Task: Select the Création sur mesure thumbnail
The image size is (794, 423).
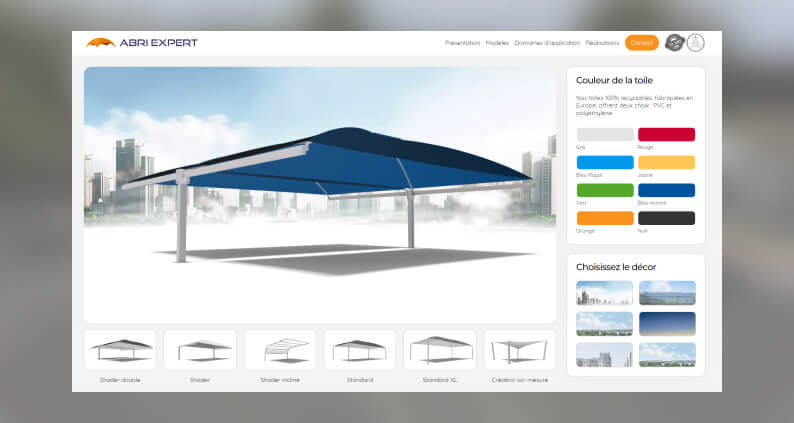Action: pyautogui.click(x=520, y=350)
